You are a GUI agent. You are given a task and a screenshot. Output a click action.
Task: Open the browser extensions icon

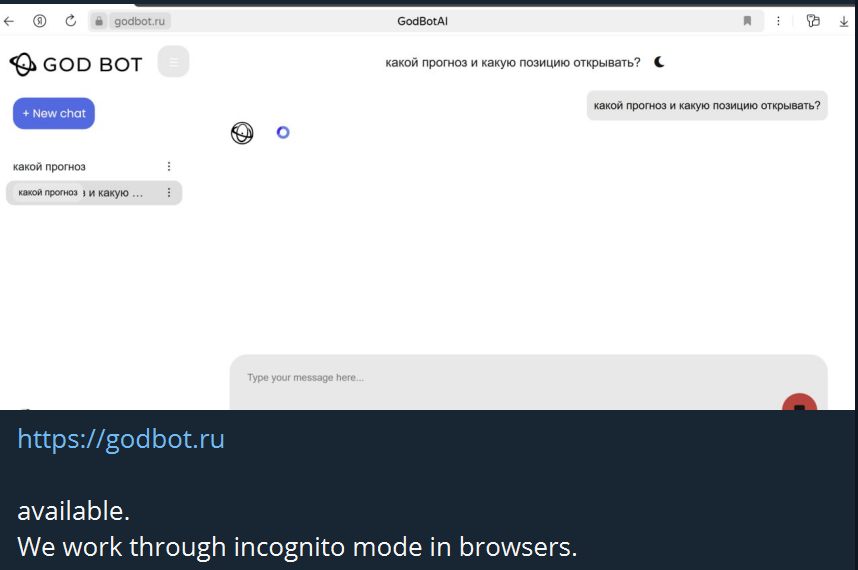[x=813, y=21]
